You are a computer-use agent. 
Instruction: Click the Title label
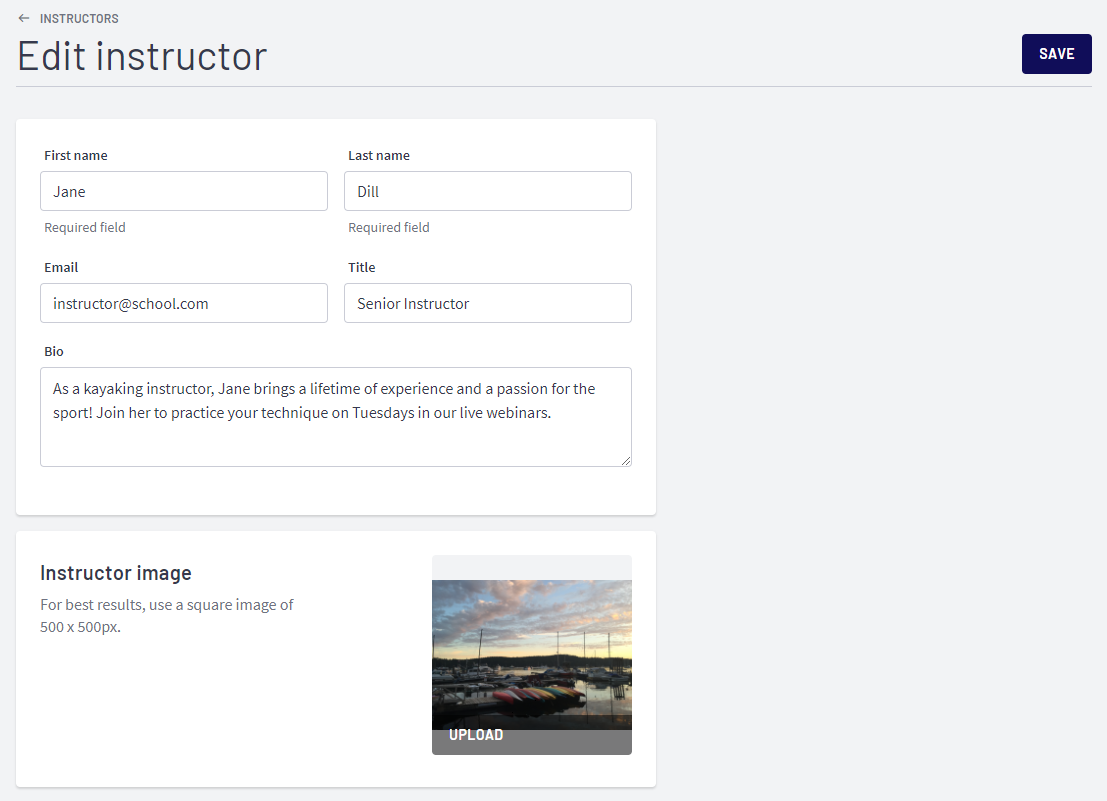pos(361,267)
